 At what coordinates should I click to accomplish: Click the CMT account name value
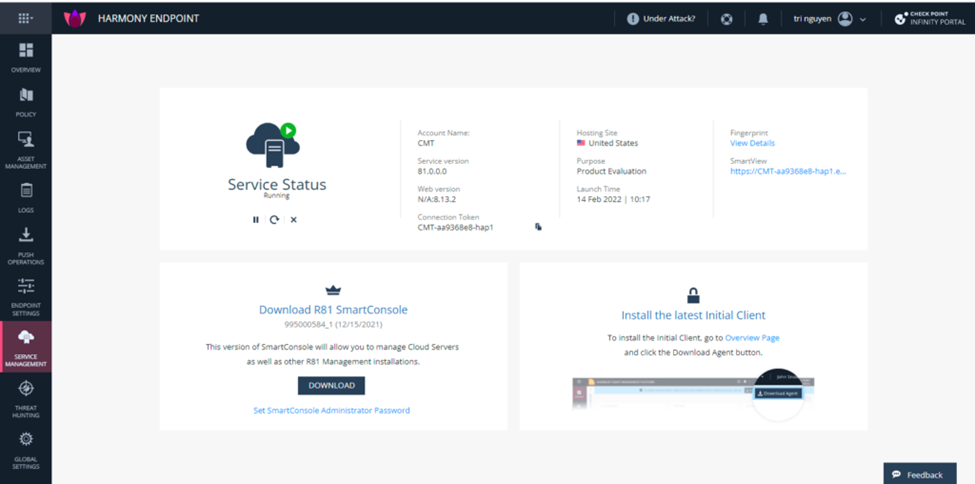426,143
